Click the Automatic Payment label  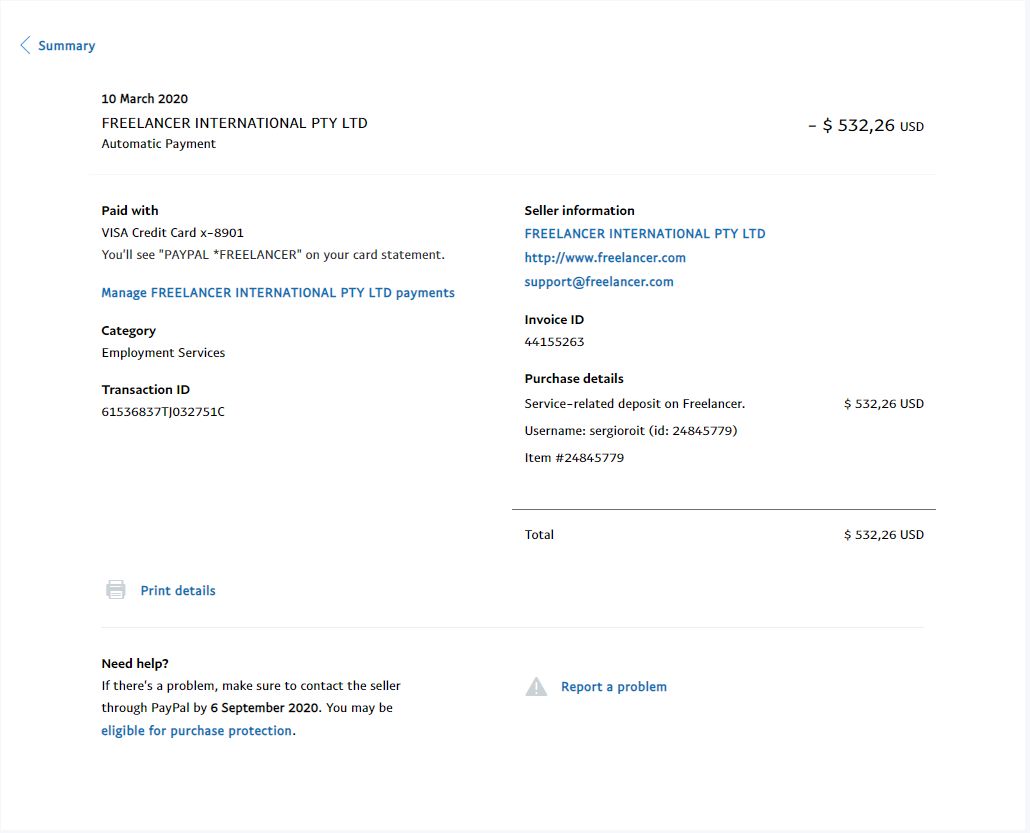158,144
